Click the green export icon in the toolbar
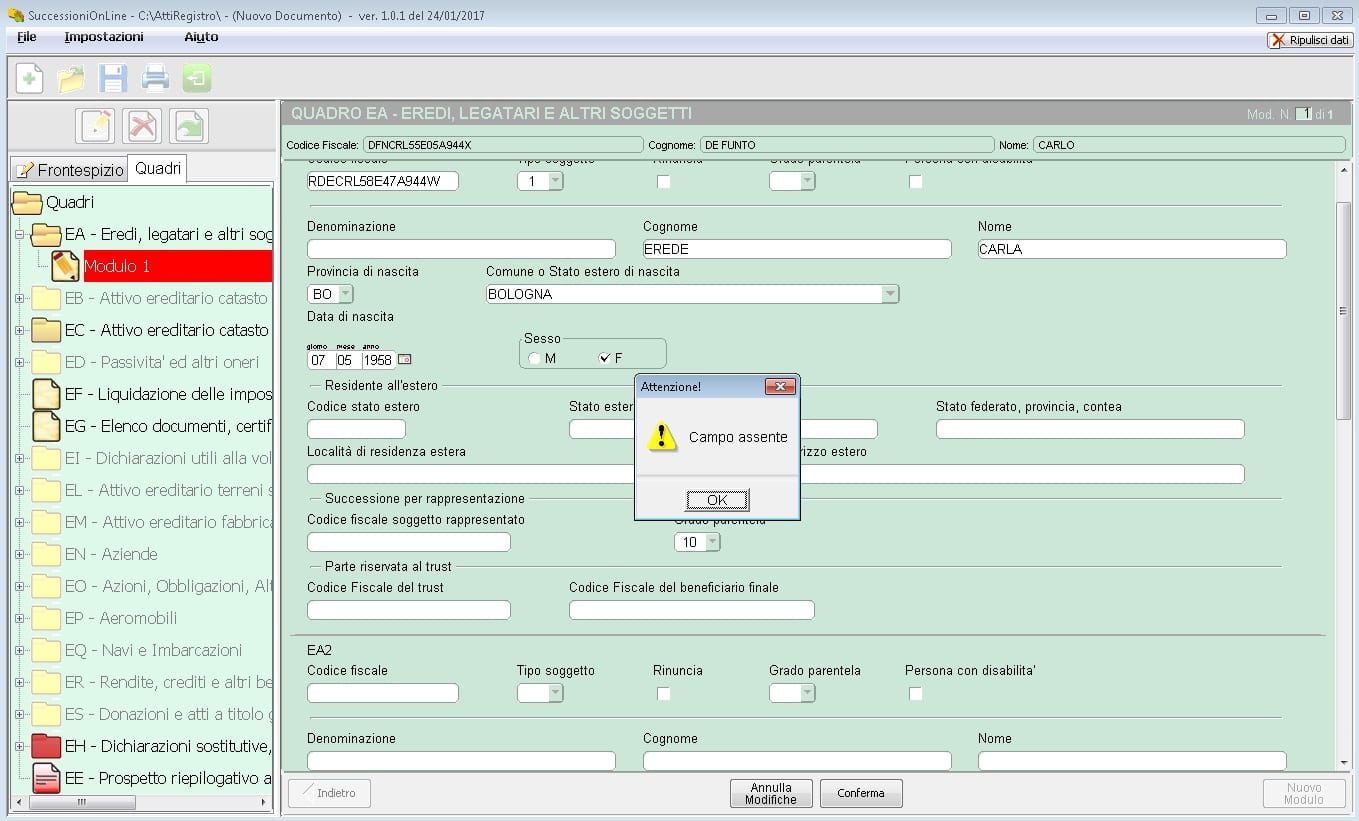The image size is (1359, 821). pos(197,78)
